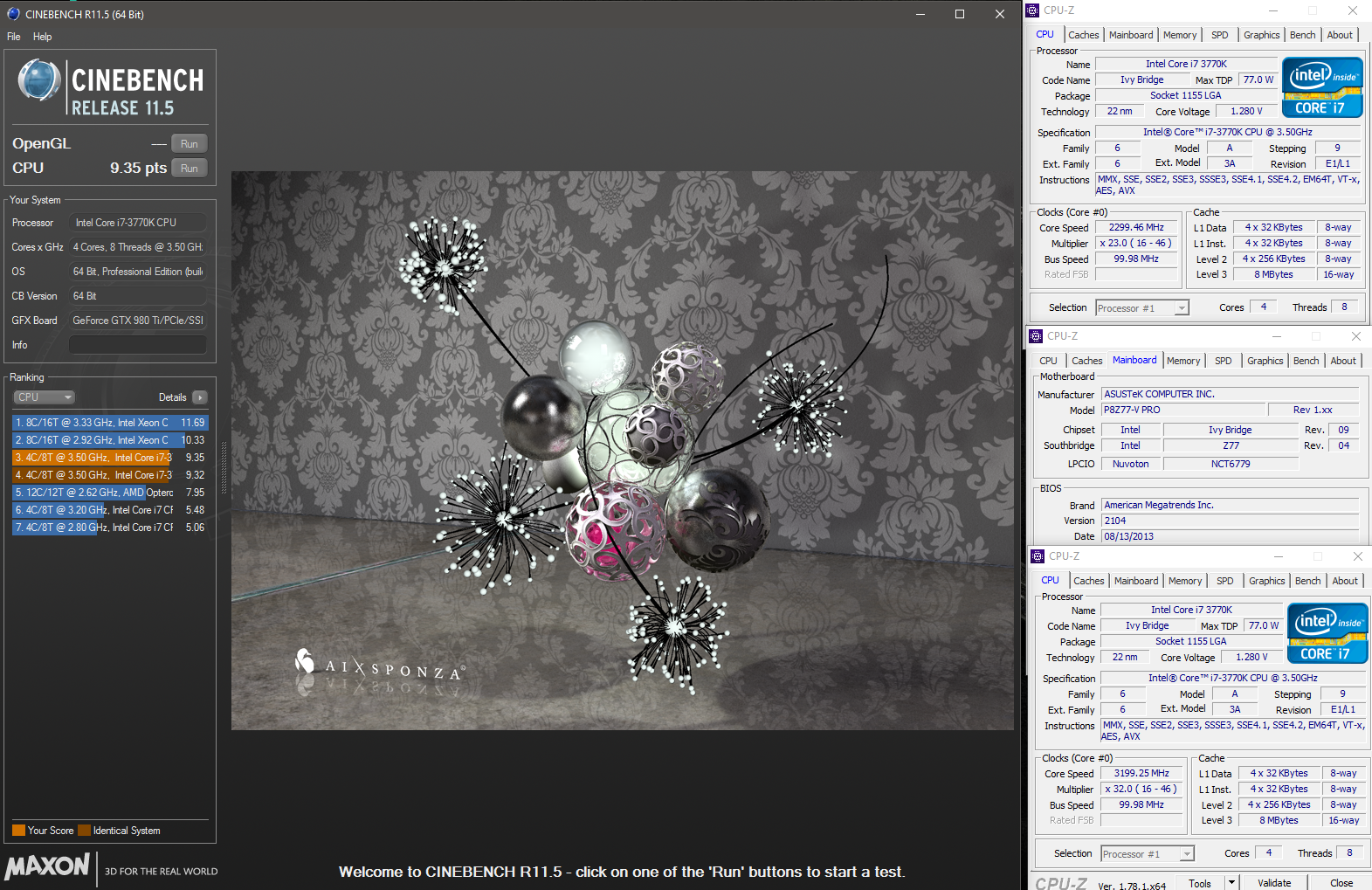Screen dimensions: 1372x890
Task: Select ranking row 7 scoring 5.06
Action: pyautogui.click(x=110, y=528)
